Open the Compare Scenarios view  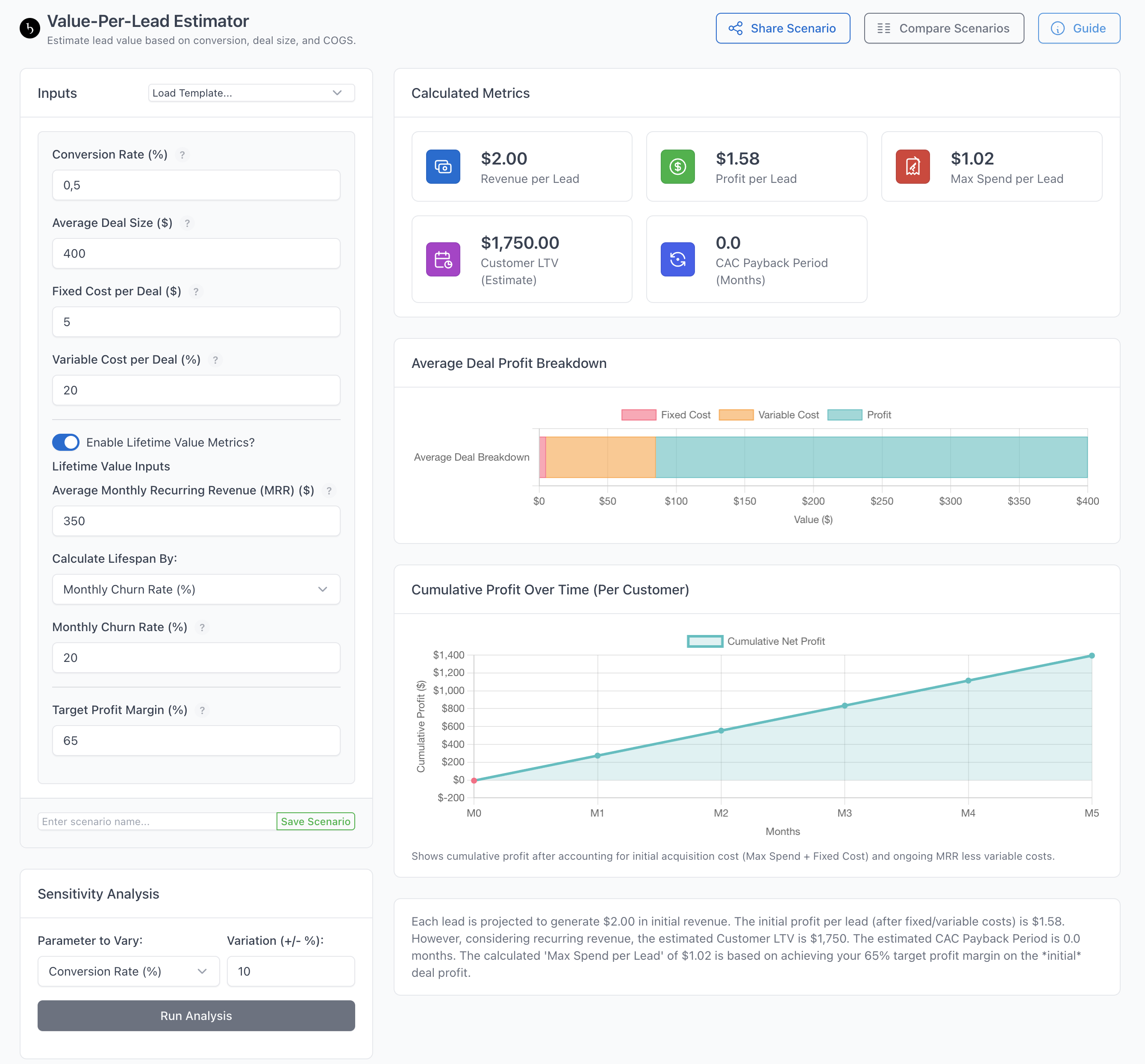coord(943,28)
